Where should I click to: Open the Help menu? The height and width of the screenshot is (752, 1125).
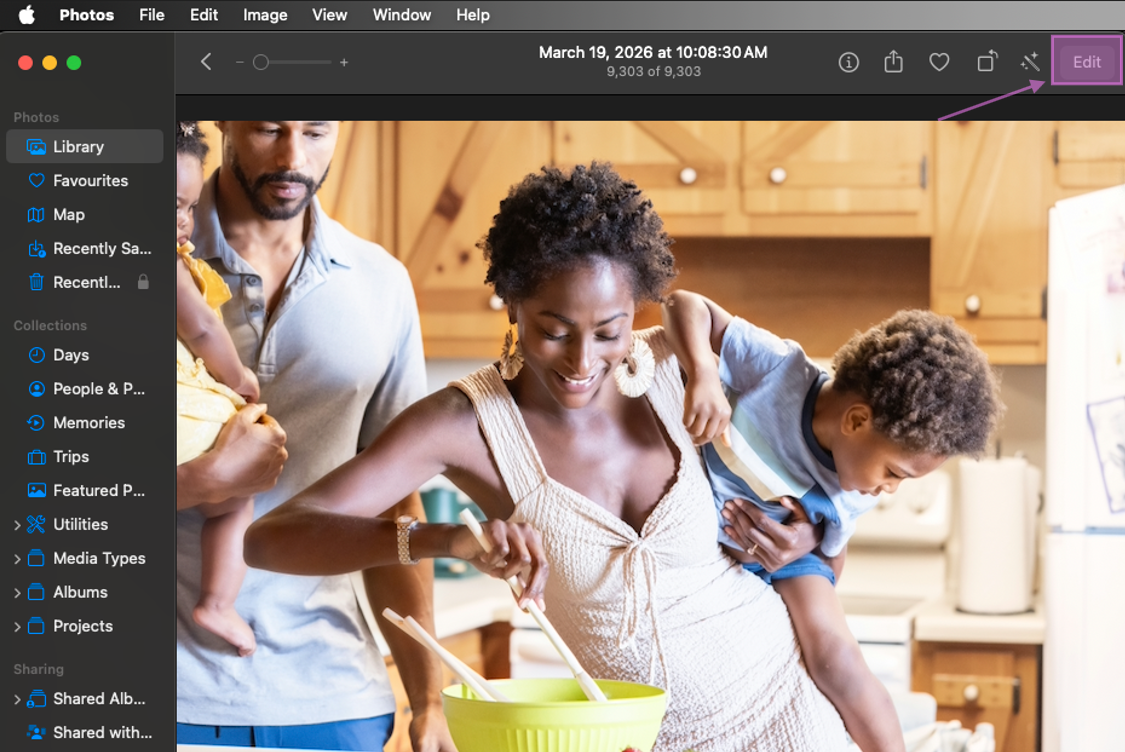pos(473,15)
